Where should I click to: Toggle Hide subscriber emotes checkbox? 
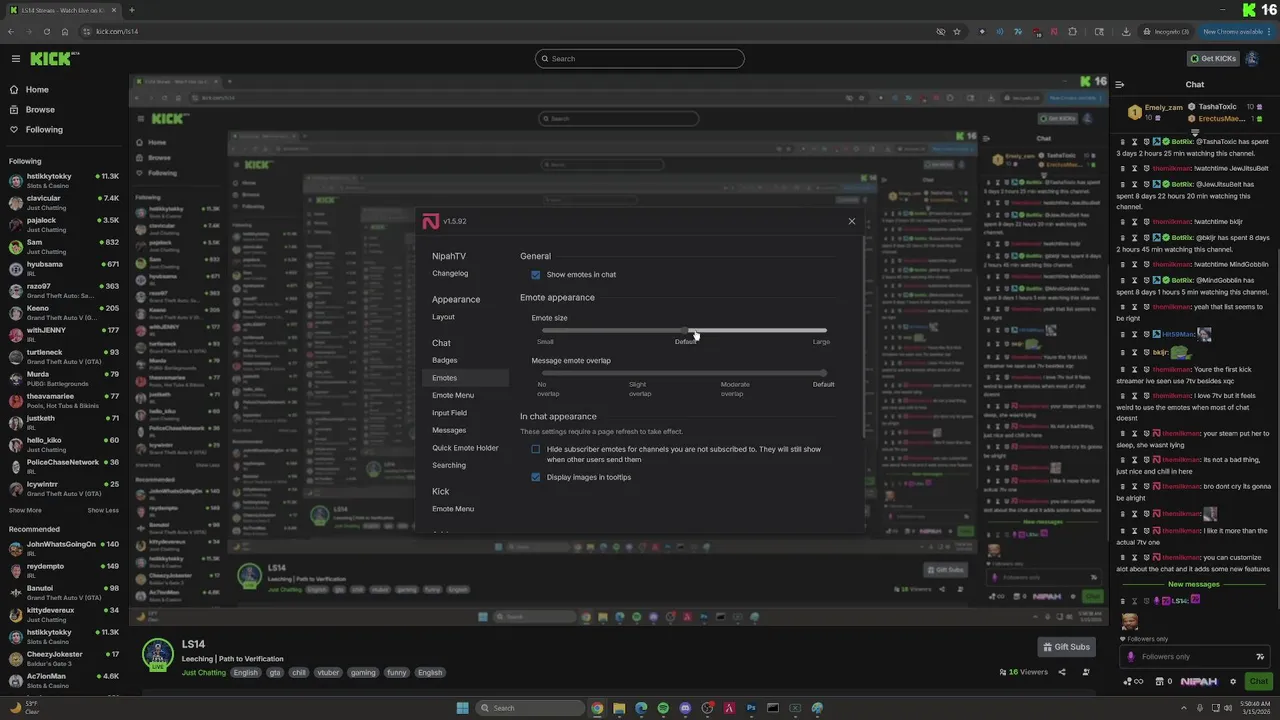(536, 450)
